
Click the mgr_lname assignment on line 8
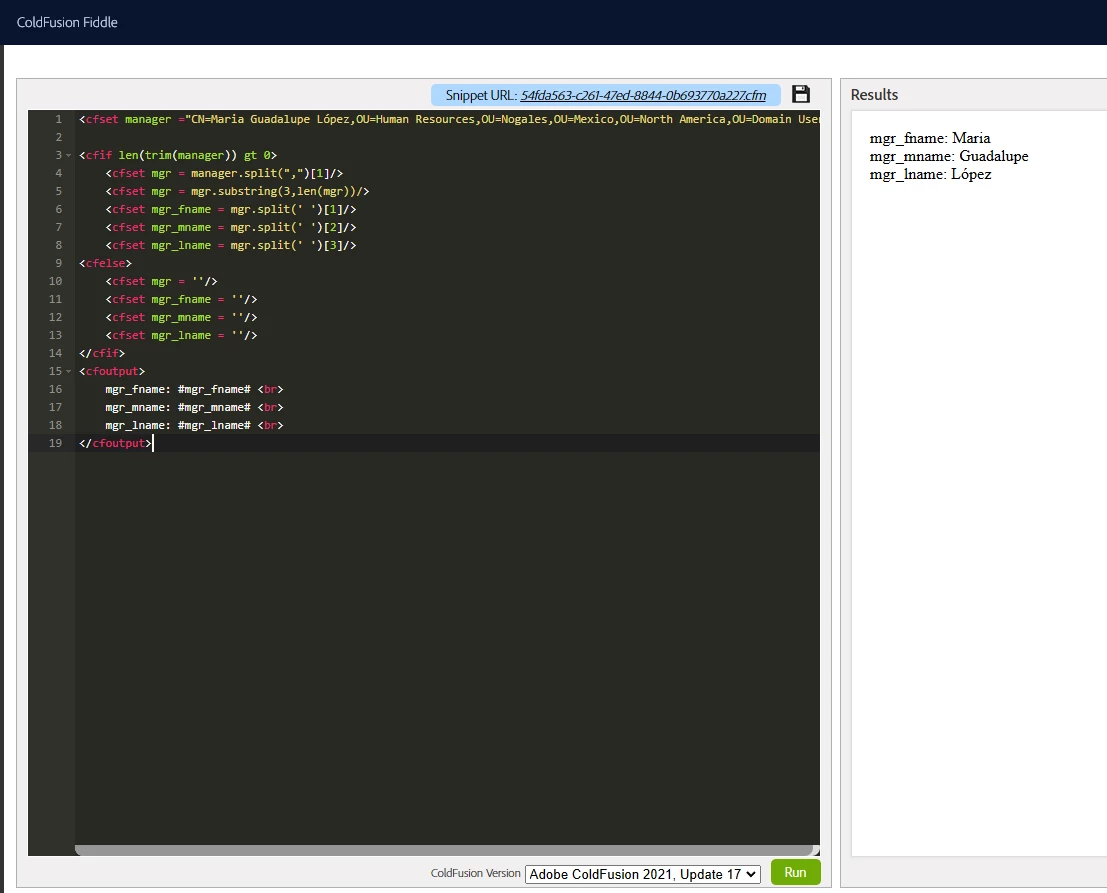click(x=231, y=245)
